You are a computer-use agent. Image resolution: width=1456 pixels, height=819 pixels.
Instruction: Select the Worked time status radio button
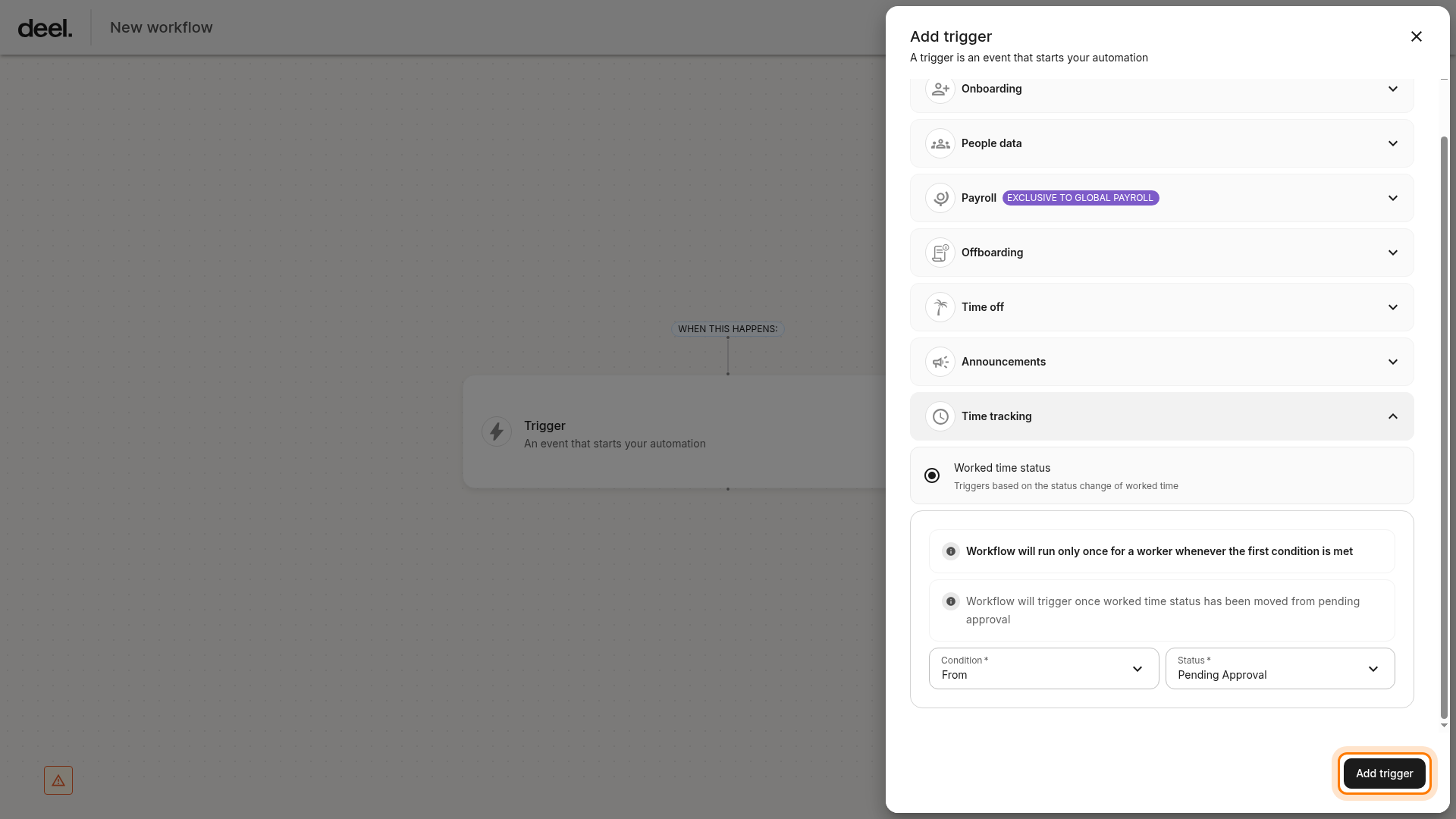pyautogui.click(x=932, y=475)
